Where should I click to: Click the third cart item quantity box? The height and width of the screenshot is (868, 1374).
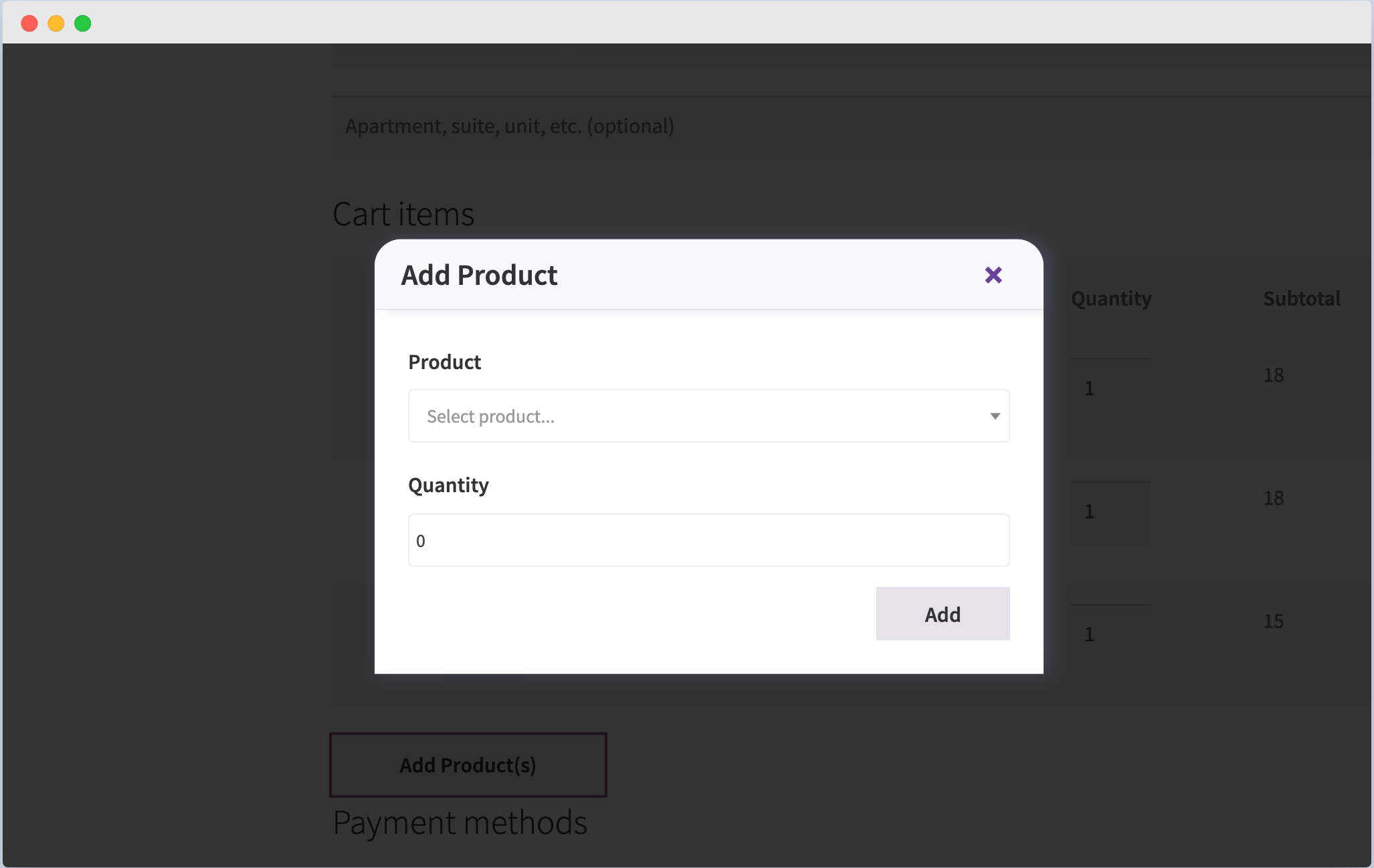(1110, 633)
